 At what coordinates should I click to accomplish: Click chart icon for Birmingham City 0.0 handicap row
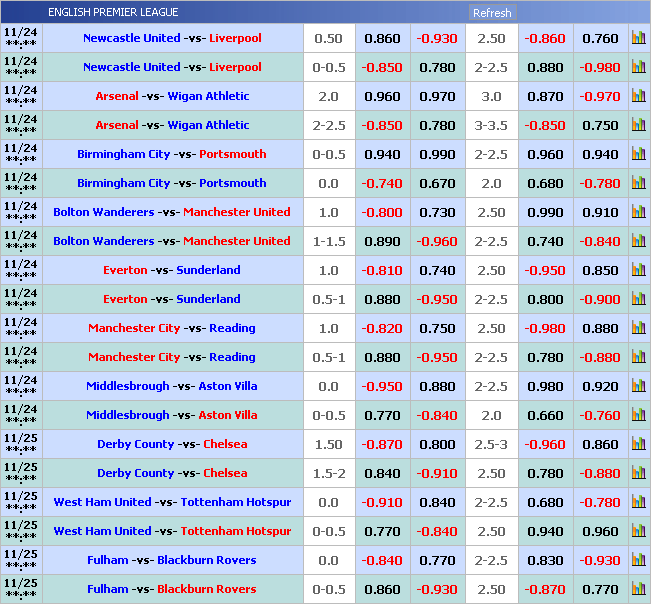tap(638, 184)
